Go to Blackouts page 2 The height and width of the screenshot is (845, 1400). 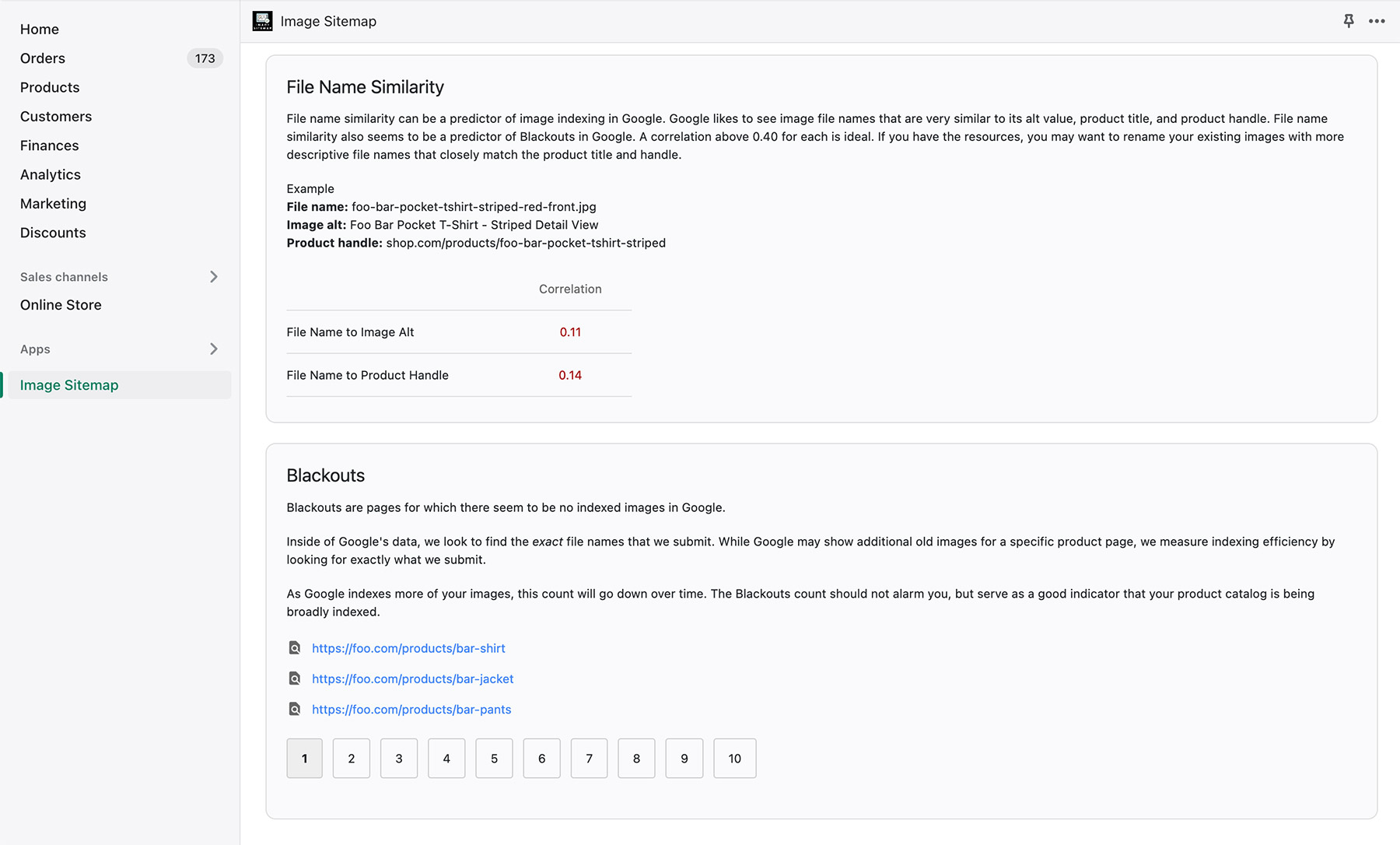(x=352, y=758)
